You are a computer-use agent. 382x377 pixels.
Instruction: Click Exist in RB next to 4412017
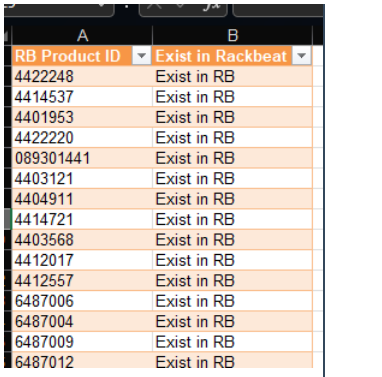[x=232, y=260]
